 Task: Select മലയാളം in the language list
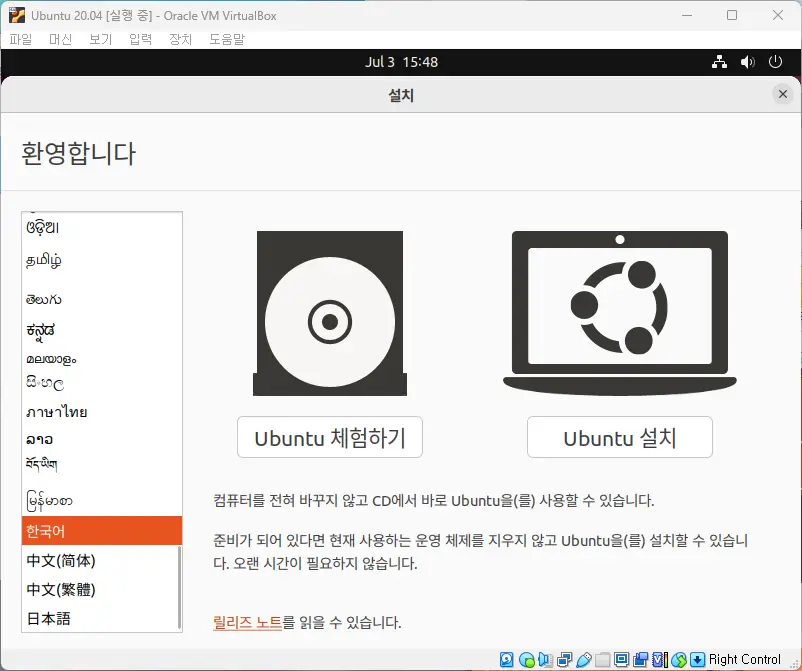tap(102, 359)
